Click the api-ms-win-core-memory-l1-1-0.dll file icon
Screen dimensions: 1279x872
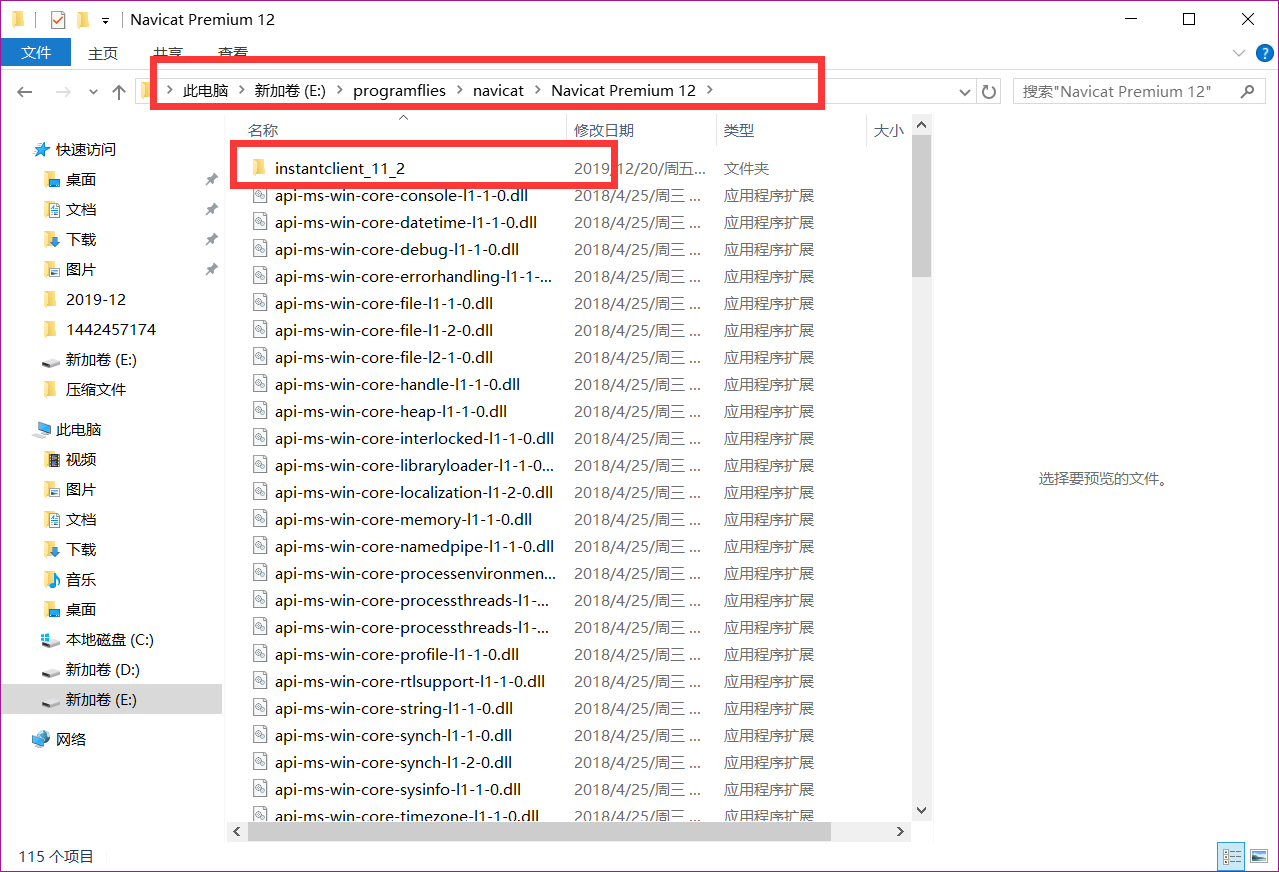click(x=259, y=520)
